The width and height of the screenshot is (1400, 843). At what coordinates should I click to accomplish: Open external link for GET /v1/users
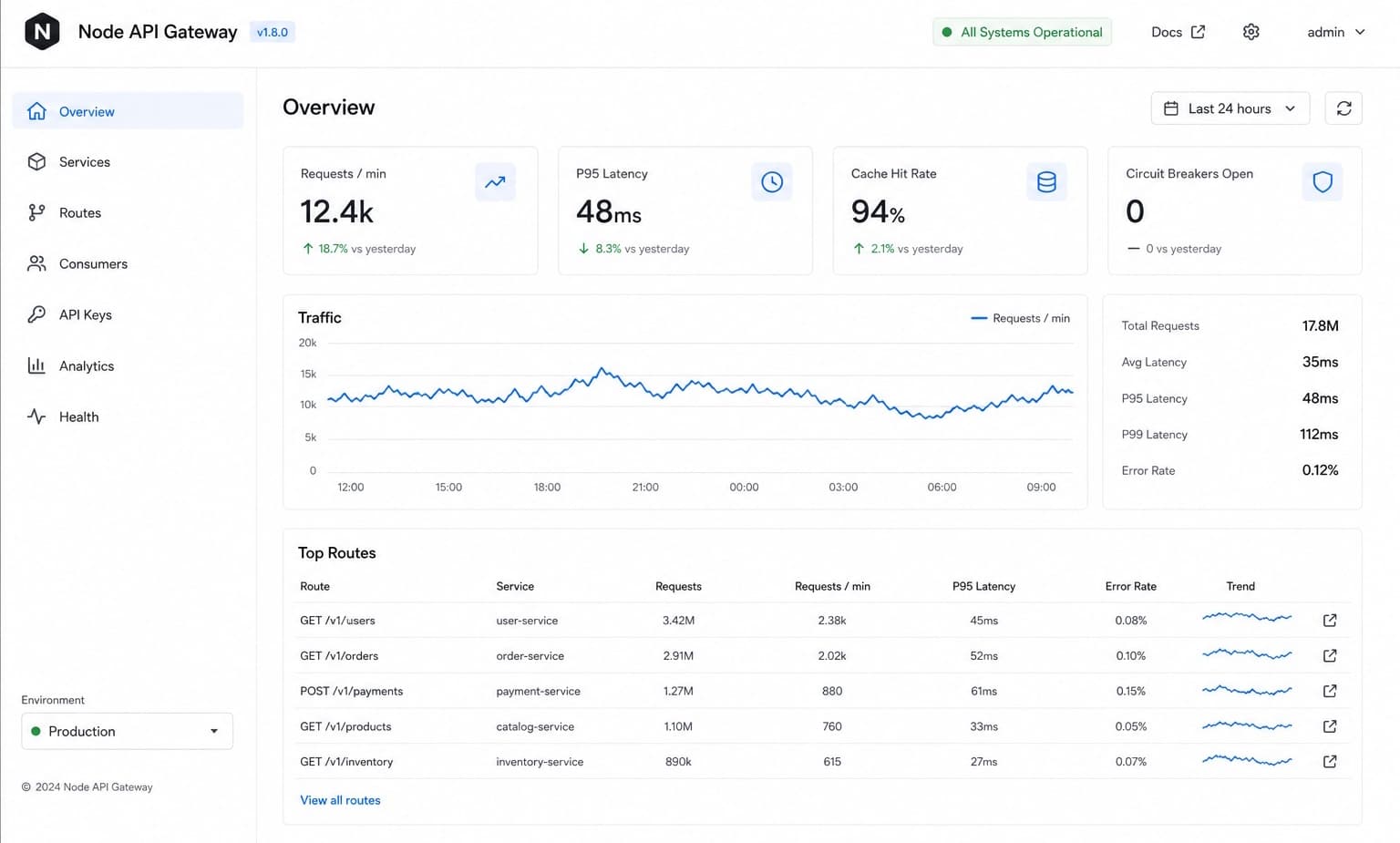pyautogui.click(x=1330, y=621)
